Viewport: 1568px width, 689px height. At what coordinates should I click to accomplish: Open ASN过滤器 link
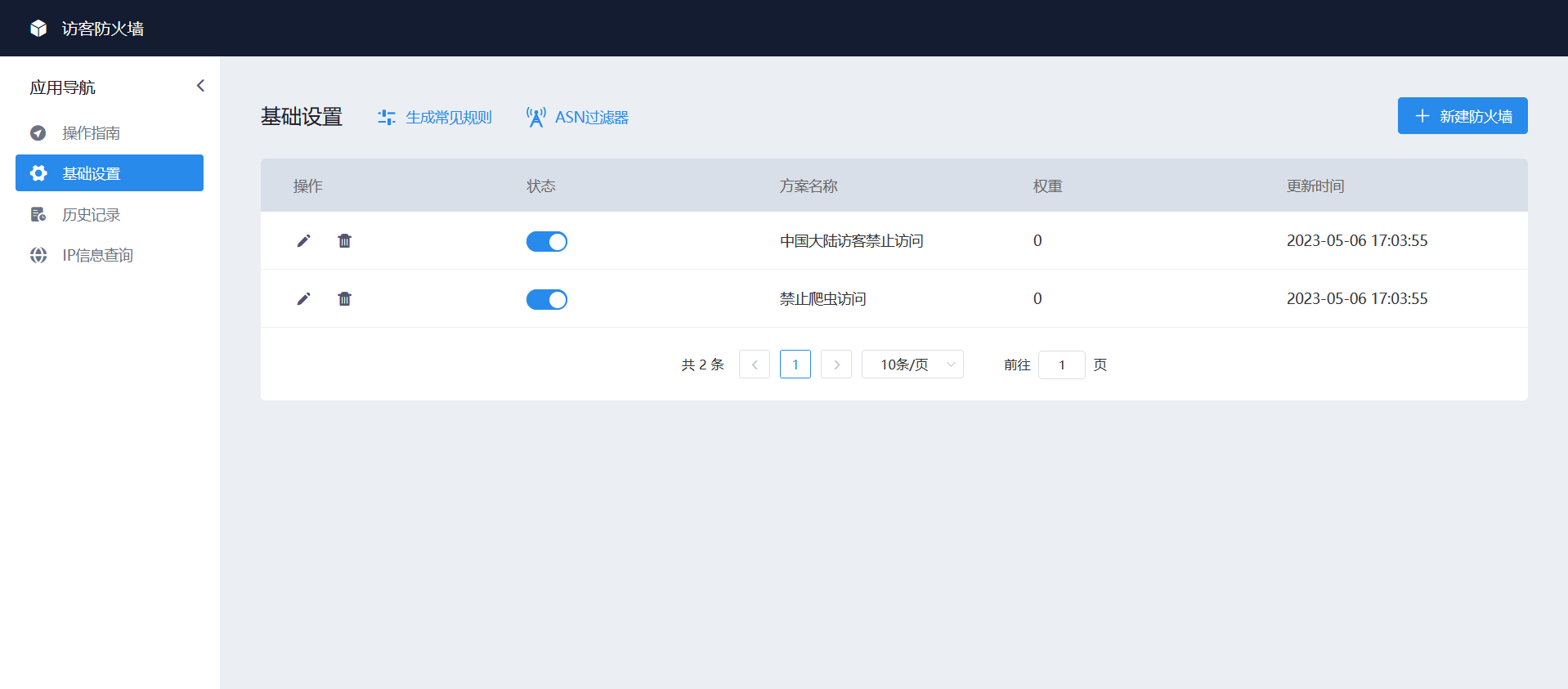(x=592, y=118)
